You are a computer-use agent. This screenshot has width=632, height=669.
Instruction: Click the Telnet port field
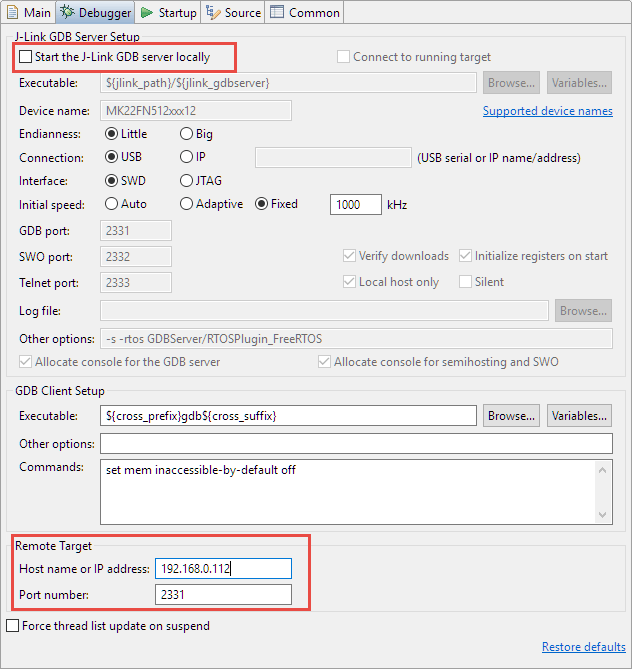click(x=136, y=283)
